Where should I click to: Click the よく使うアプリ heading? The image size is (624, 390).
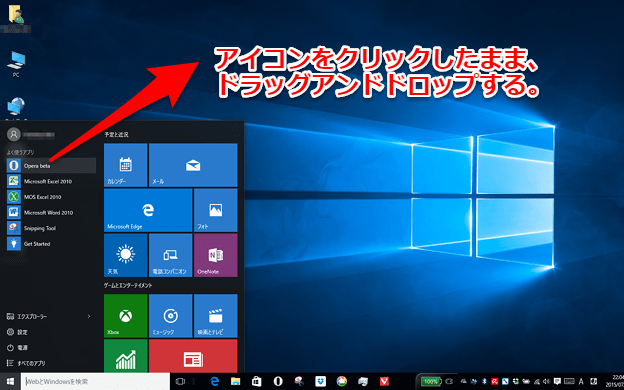pos(20,152)
